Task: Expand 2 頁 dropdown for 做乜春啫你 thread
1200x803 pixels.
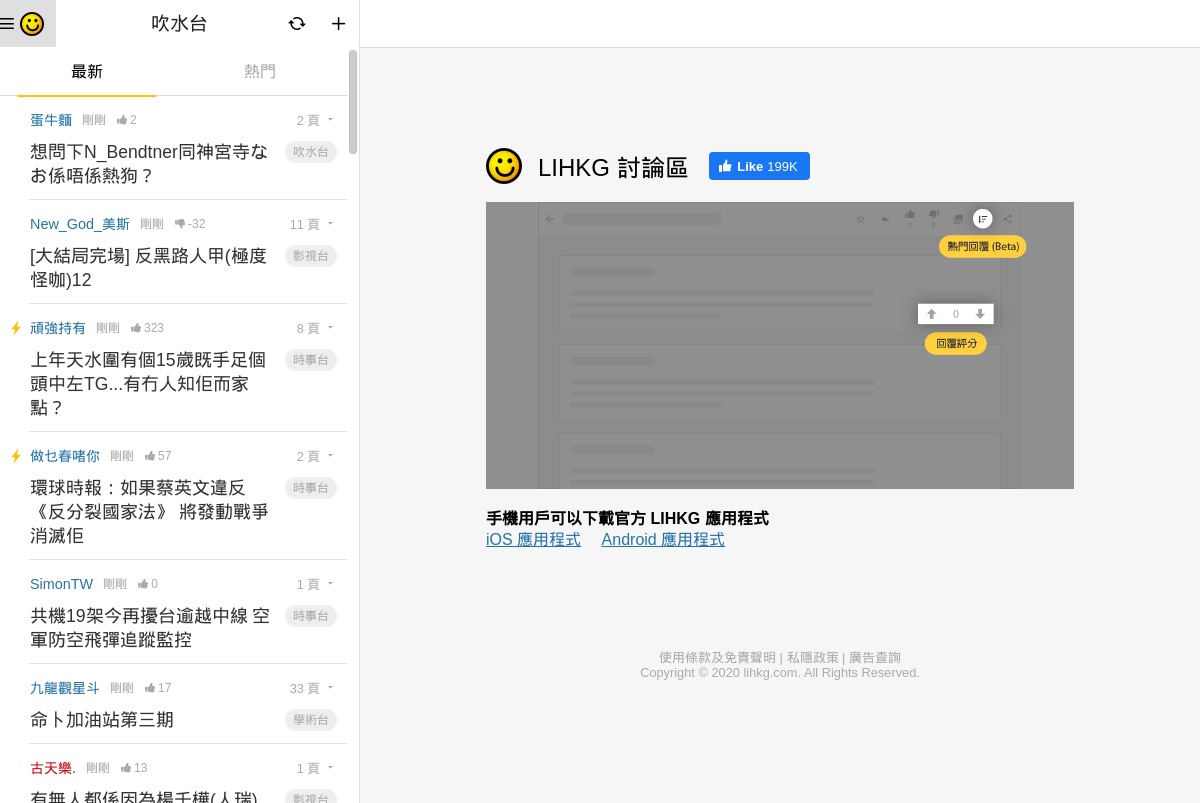Action: 316,456
